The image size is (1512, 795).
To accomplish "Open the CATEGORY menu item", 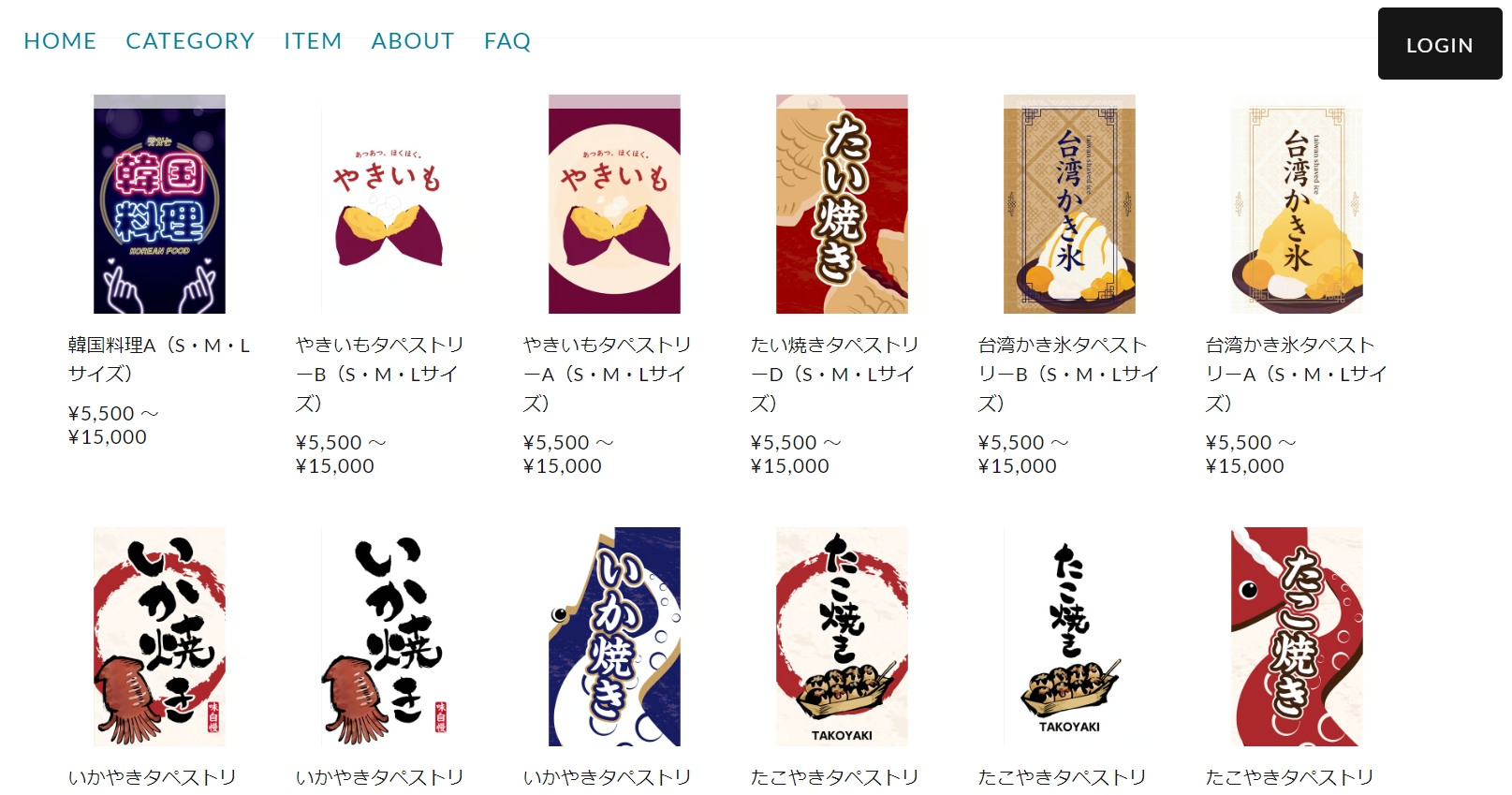I will [x=190, y=41].
